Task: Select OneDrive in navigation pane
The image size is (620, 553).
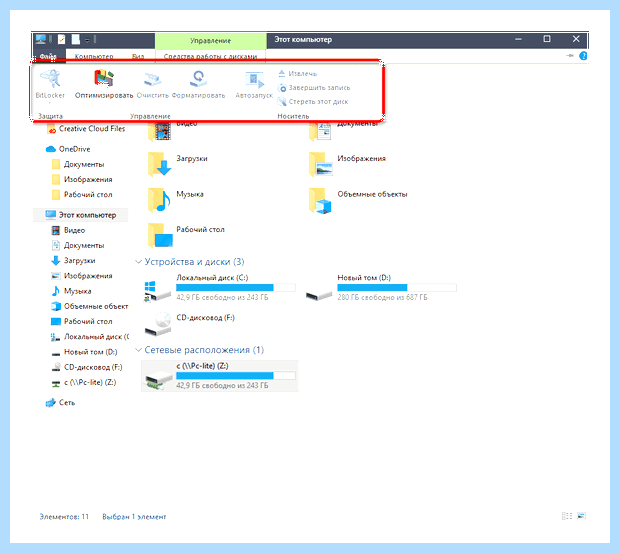Action: tap(68, 149)
